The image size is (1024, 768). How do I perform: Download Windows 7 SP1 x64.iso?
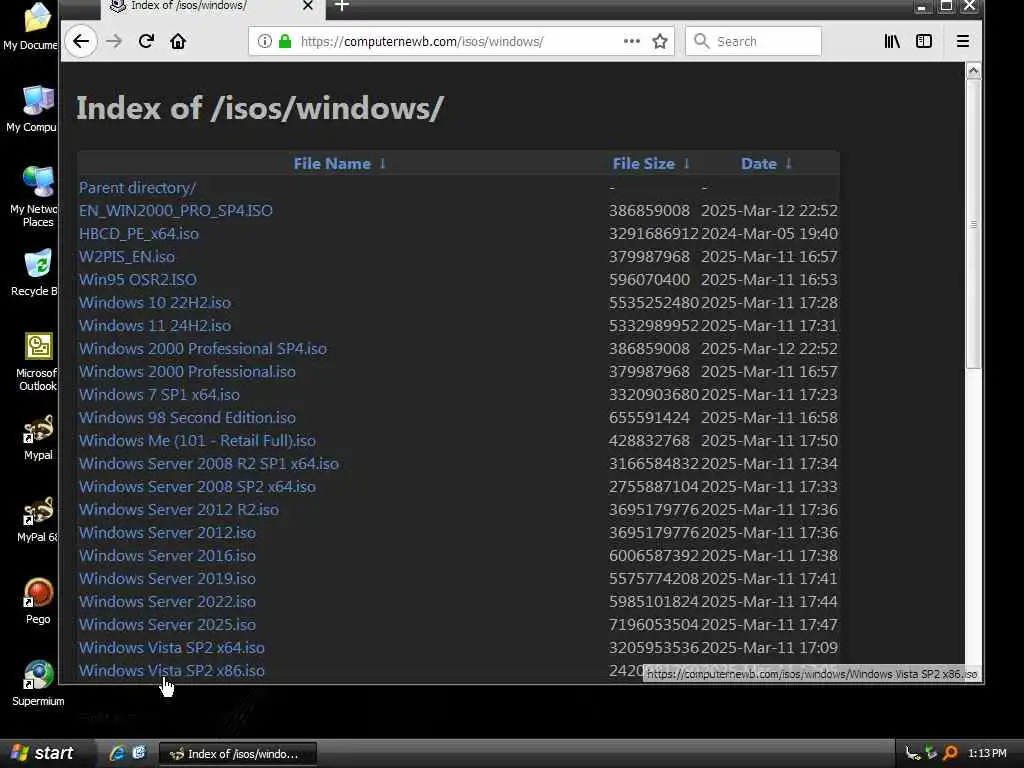coord(159,394)
